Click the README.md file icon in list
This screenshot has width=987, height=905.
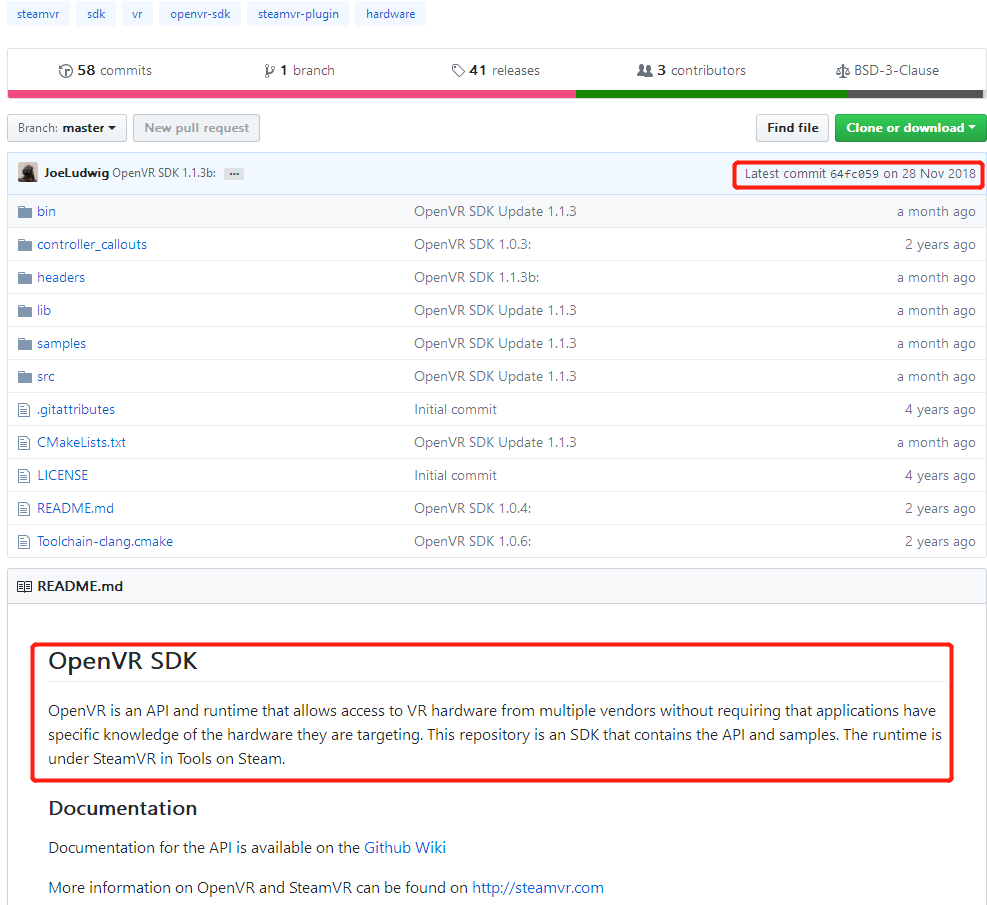coord(24,509)
